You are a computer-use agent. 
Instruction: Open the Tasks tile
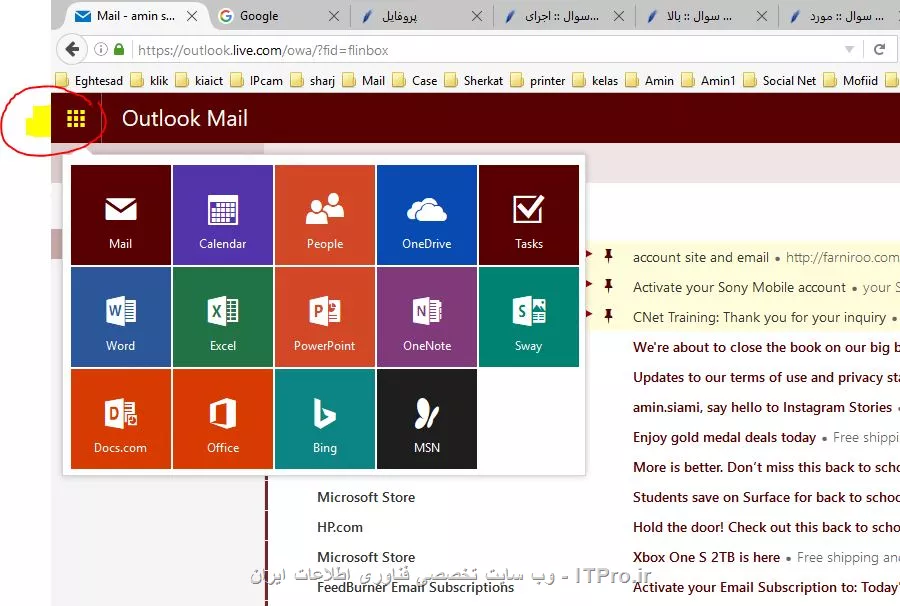[x=529, y=215]
